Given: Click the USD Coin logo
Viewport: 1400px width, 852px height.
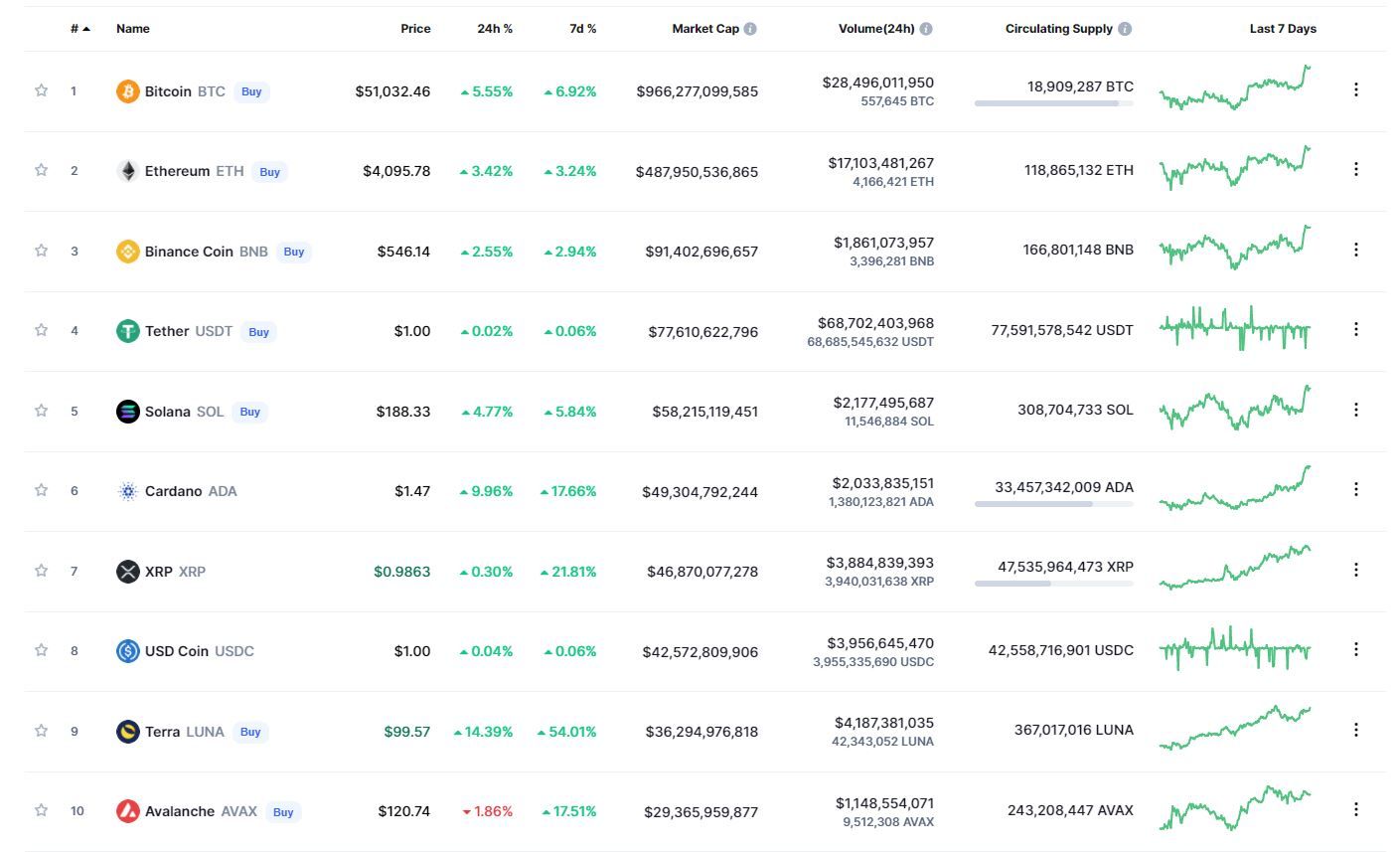Looking at the screenshot, I should coord(127,651).
